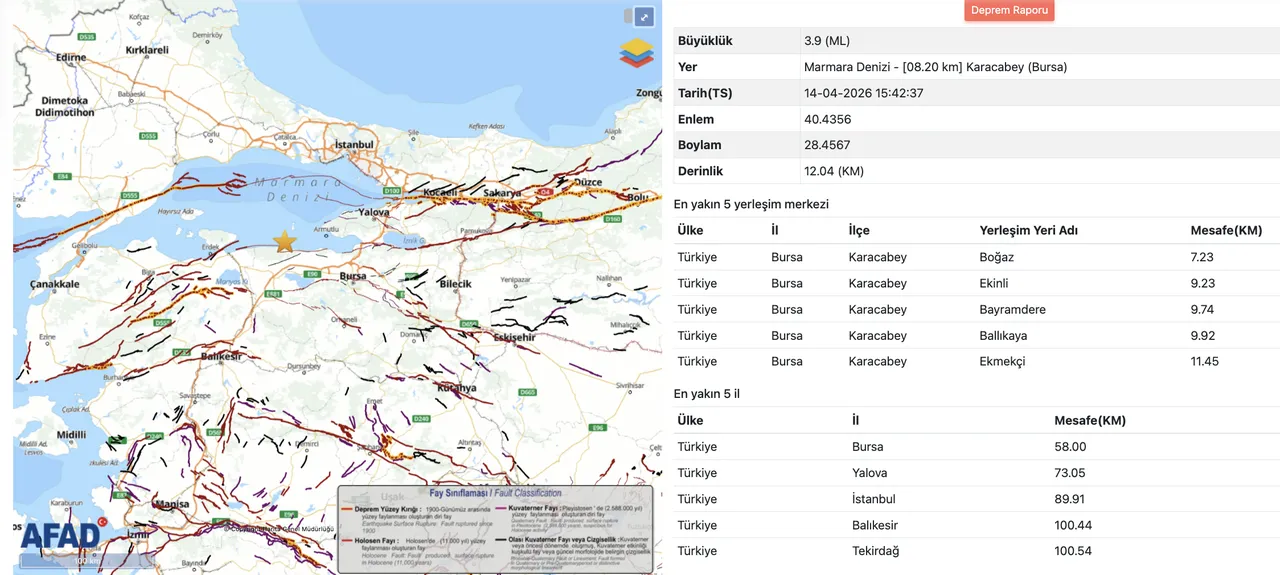Click the AFAD logo on the map

[x=60, y=536]
